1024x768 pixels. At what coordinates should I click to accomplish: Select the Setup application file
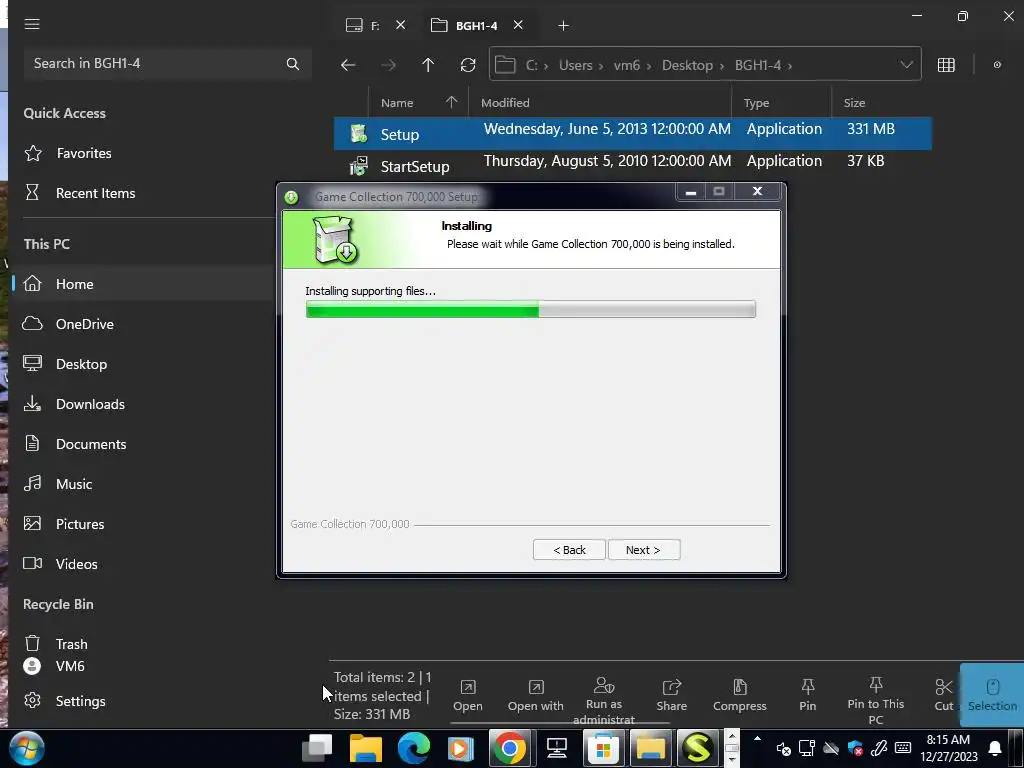coord(632,133)
